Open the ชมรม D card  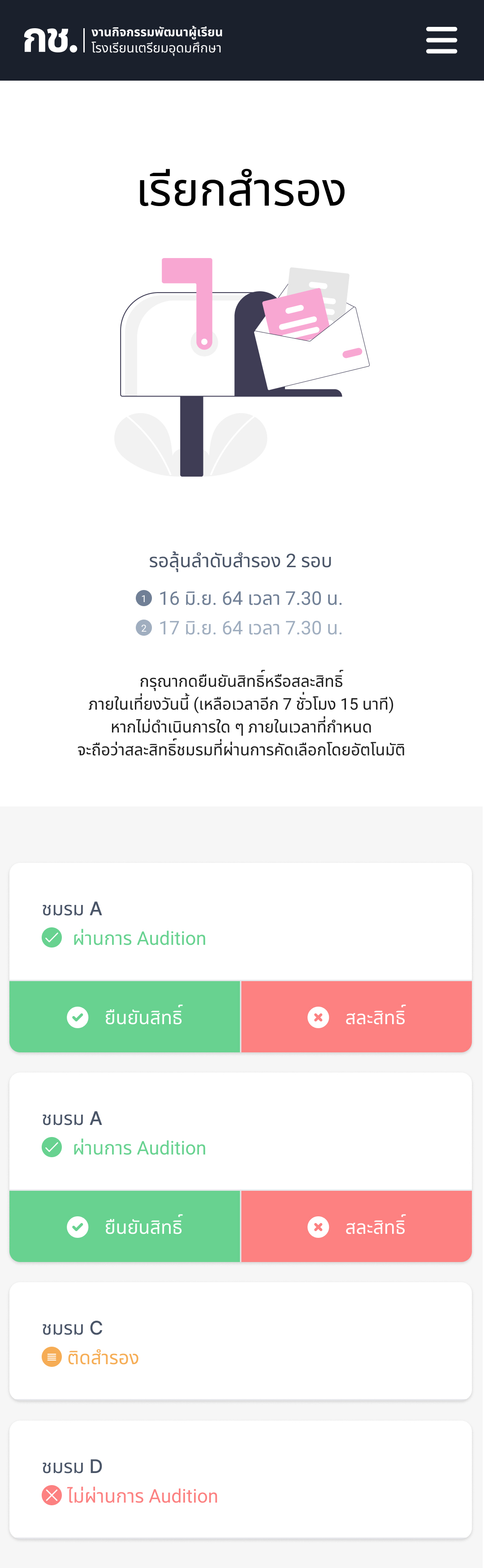point(241,1479)
